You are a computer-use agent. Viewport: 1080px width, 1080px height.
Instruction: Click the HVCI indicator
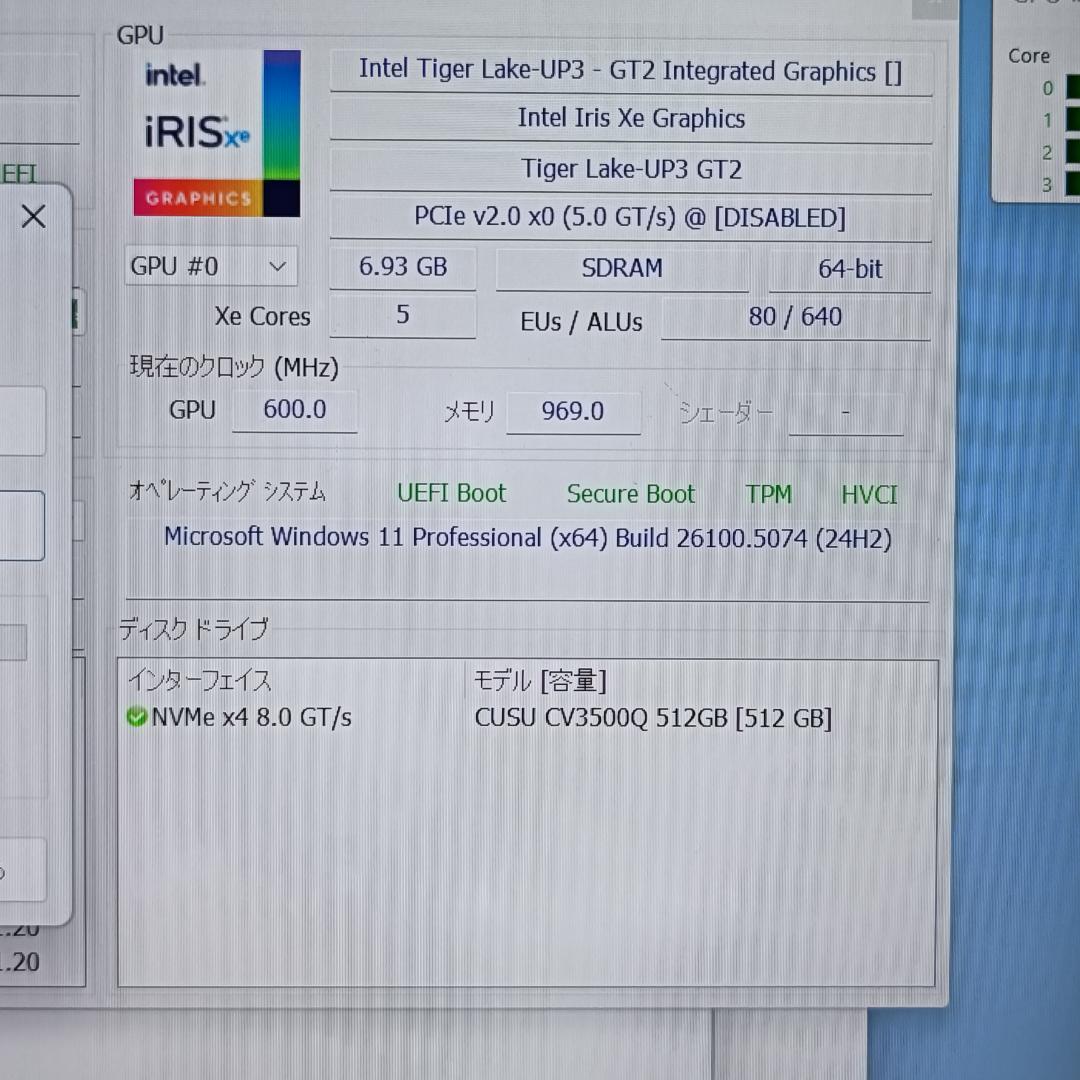[x=869, y=495]
